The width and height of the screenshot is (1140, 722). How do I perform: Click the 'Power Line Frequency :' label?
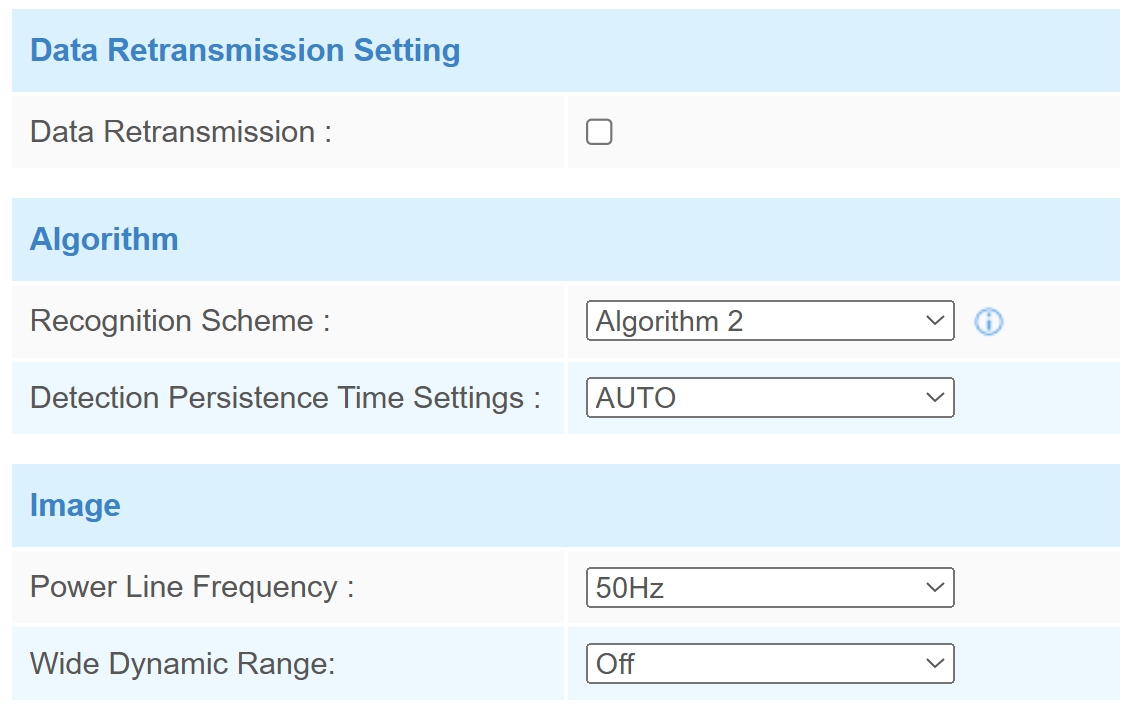(x=192, y=587)
